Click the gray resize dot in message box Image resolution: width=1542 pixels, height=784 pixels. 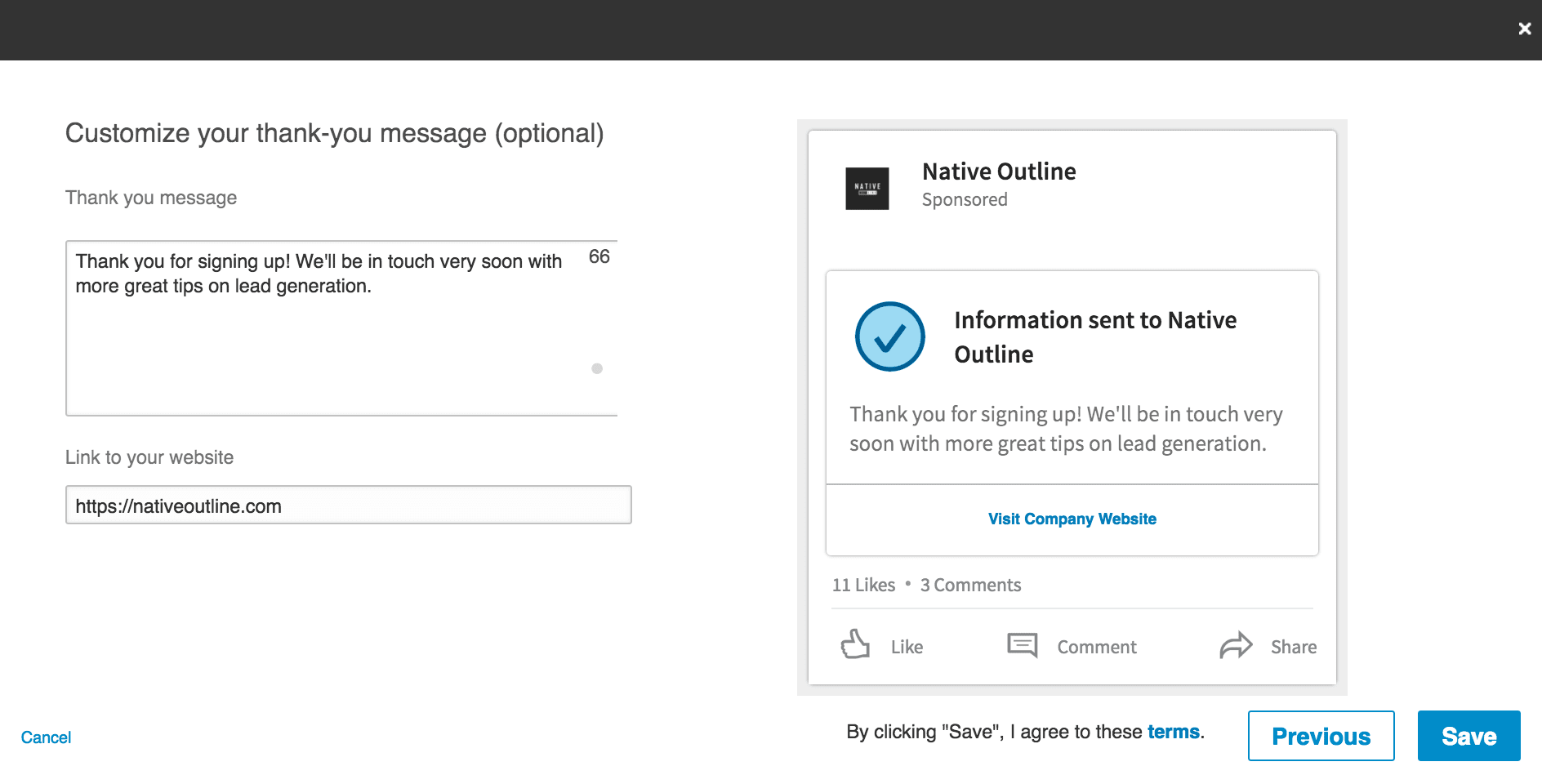[597, 368]
